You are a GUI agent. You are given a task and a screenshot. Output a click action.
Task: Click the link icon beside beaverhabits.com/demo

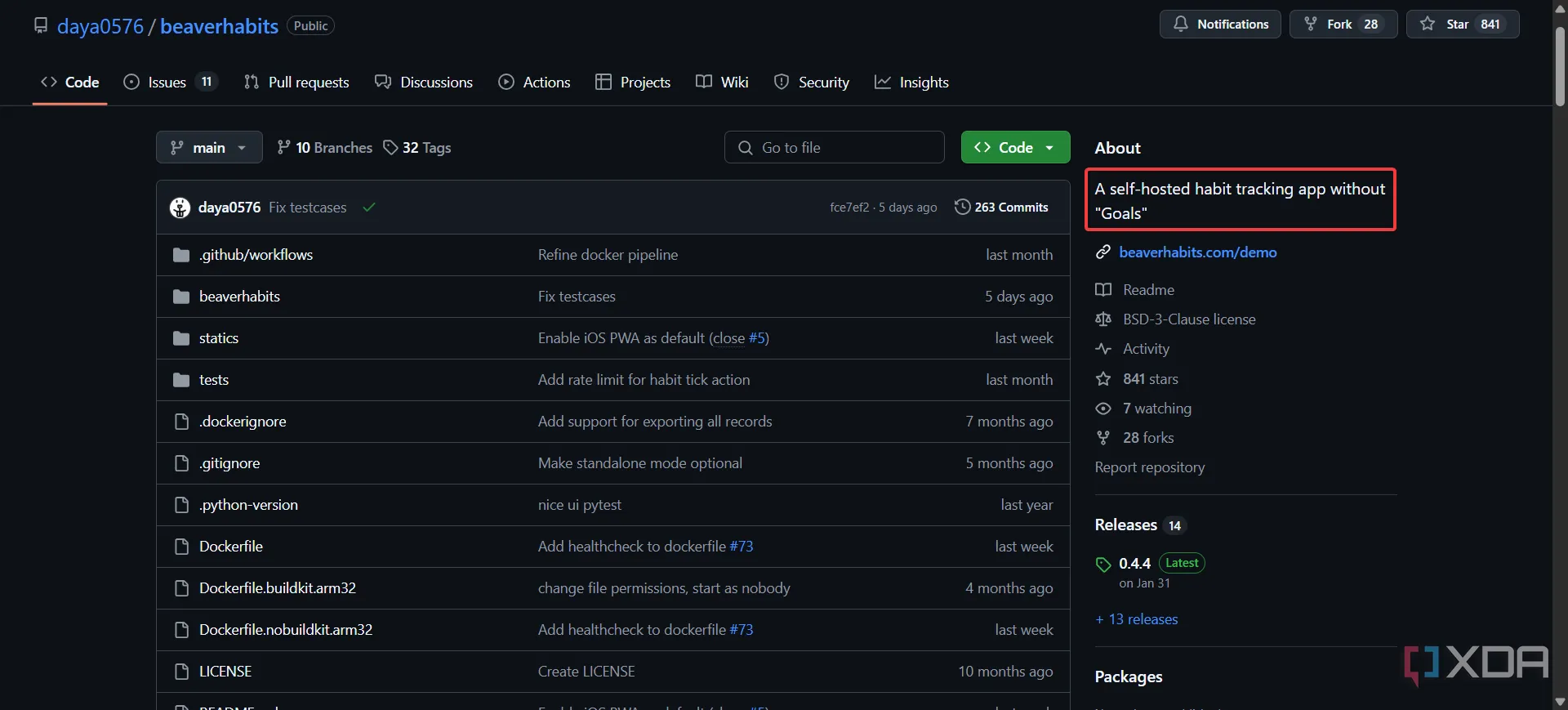coord(1103,252)
